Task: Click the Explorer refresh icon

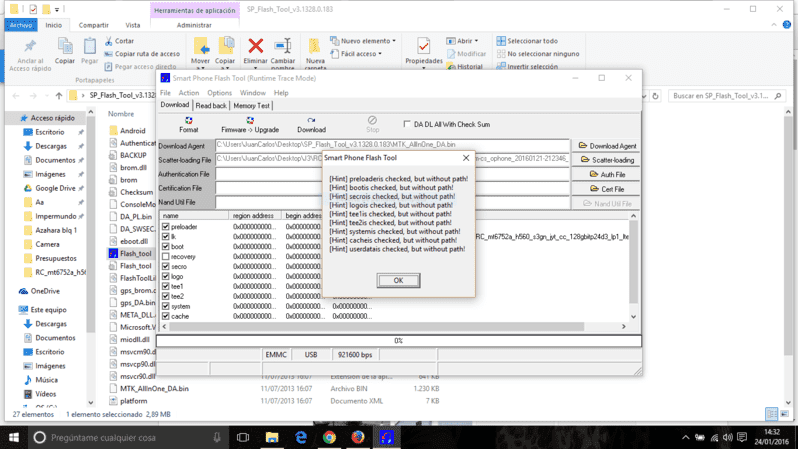Action: click(x=656, y=96)
